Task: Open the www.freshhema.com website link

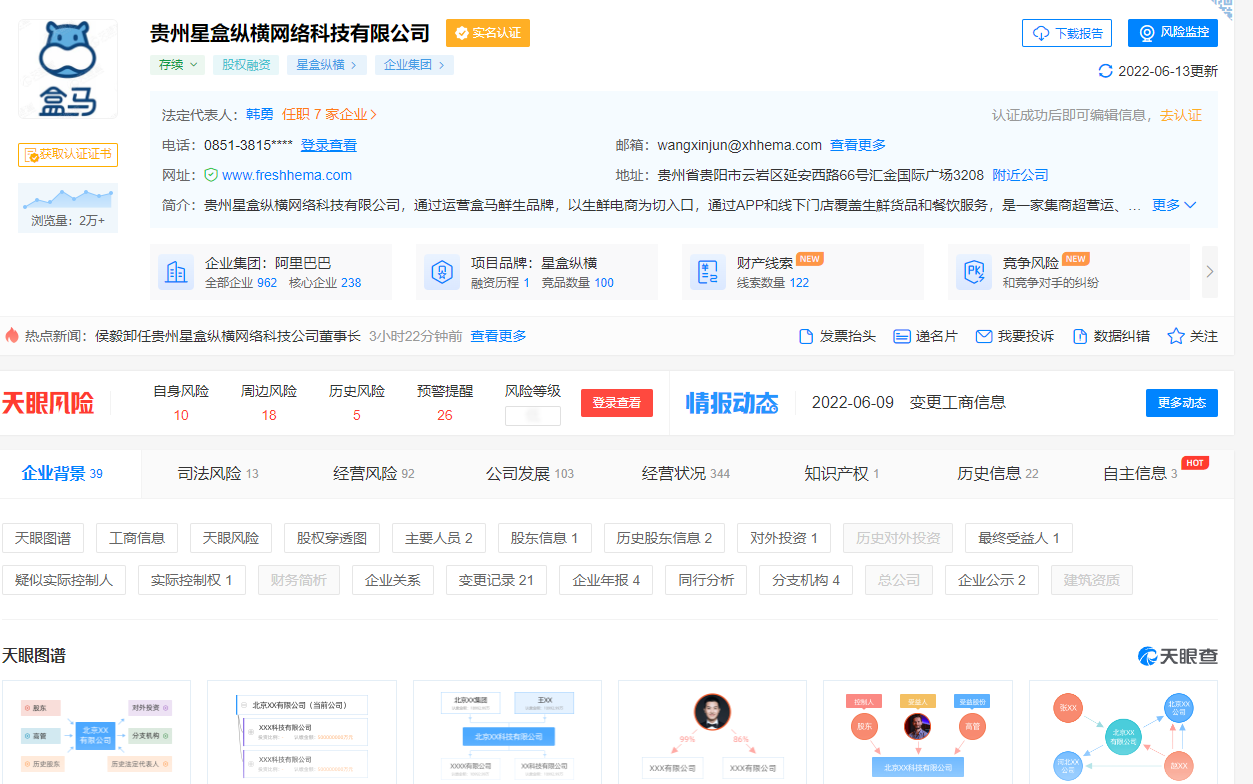Action: pyautogui.click(x=286, y=175)
